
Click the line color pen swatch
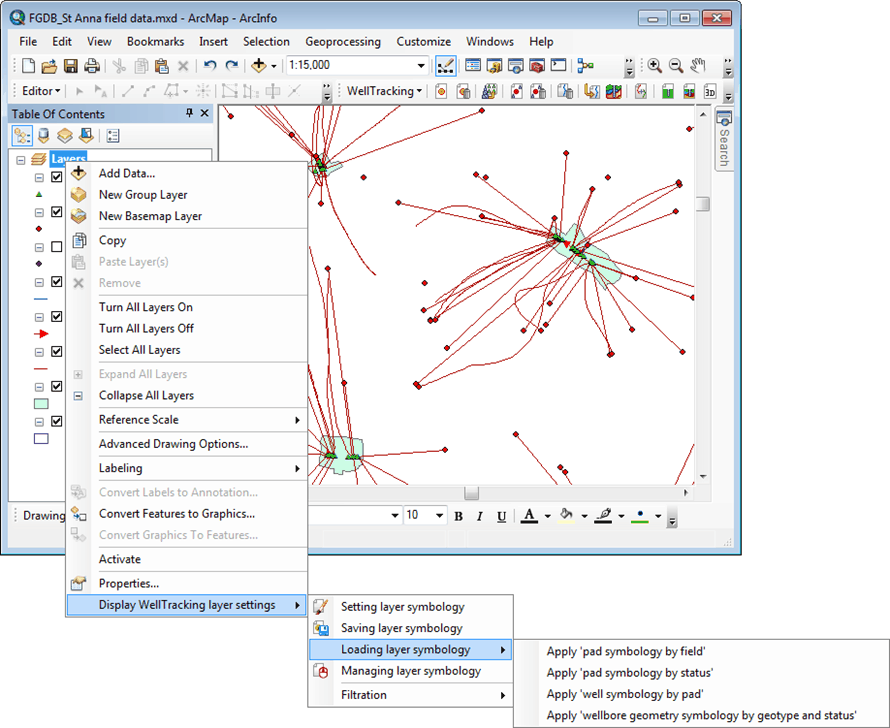(603, 516)
